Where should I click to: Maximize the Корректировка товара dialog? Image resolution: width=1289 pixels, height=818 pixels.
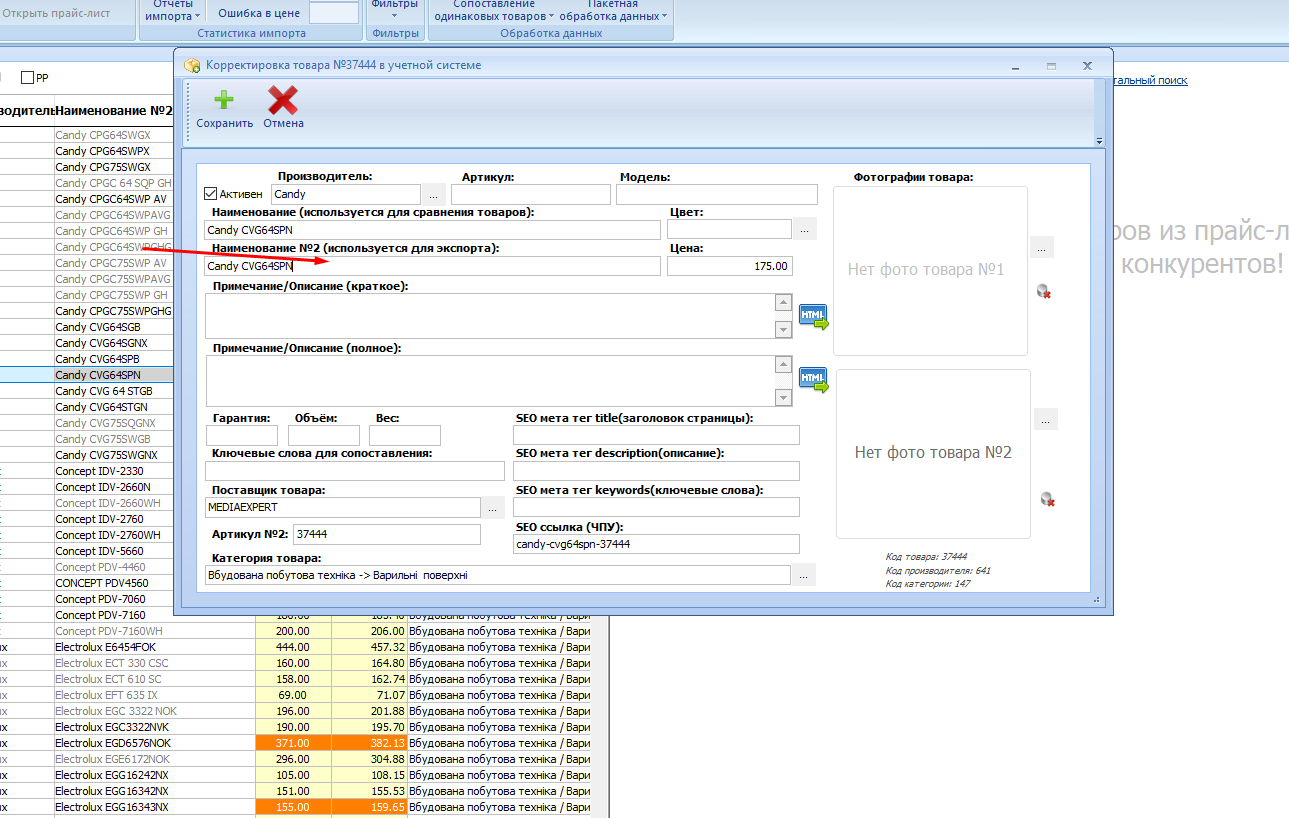(1051, 65)
